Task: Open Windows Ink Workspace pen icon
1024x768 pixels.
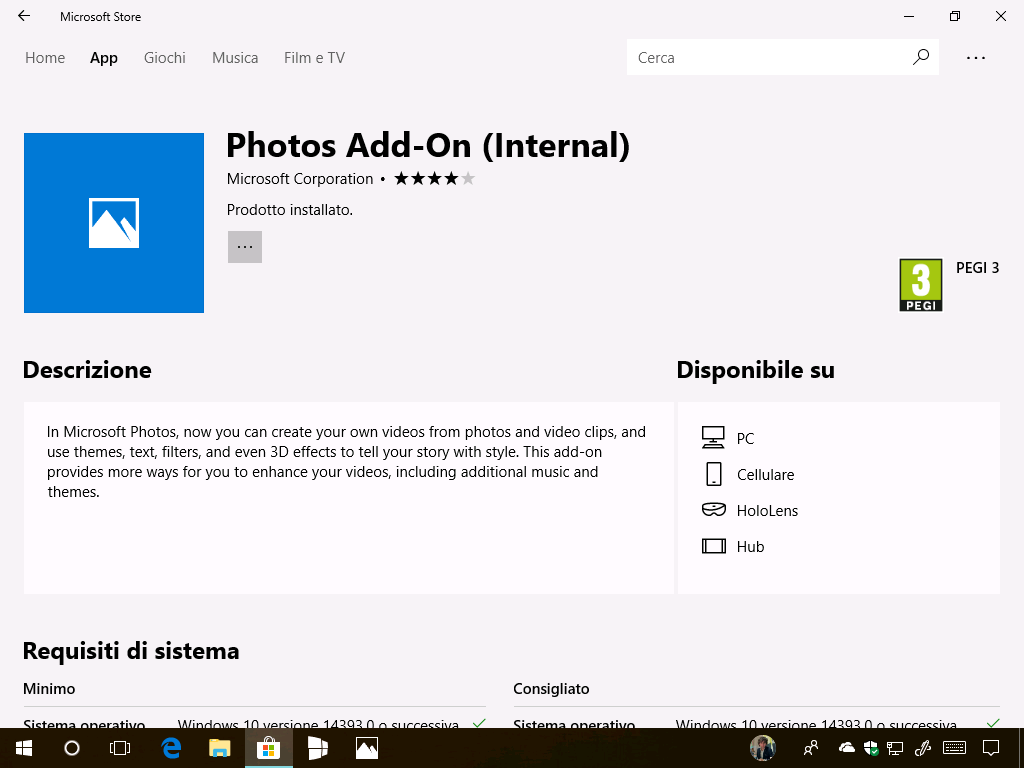Action: pos(922,748)
